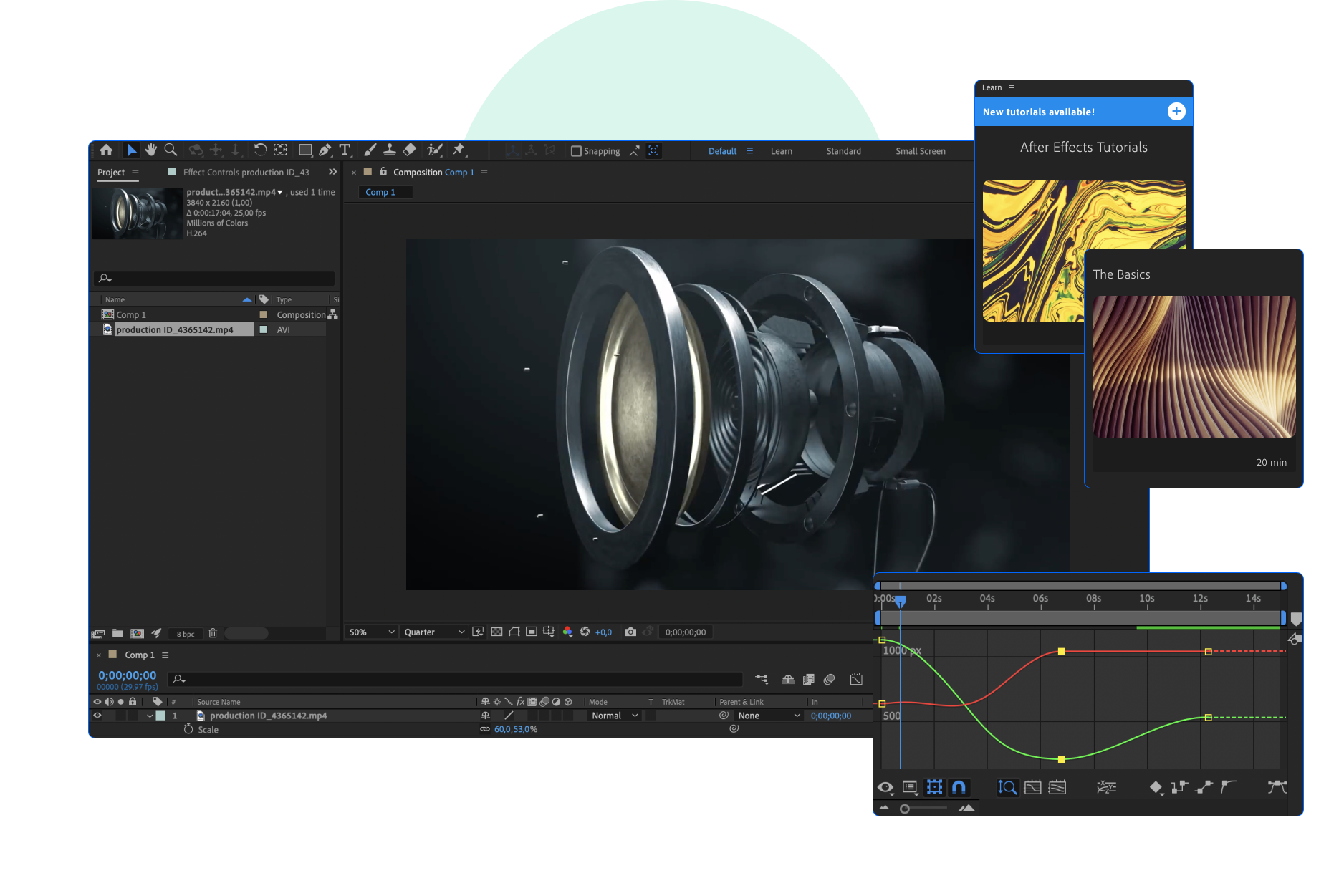Open the Project panel hamburger menu
The height and width of the screenshot is (896, 1344).
(135, 173)
